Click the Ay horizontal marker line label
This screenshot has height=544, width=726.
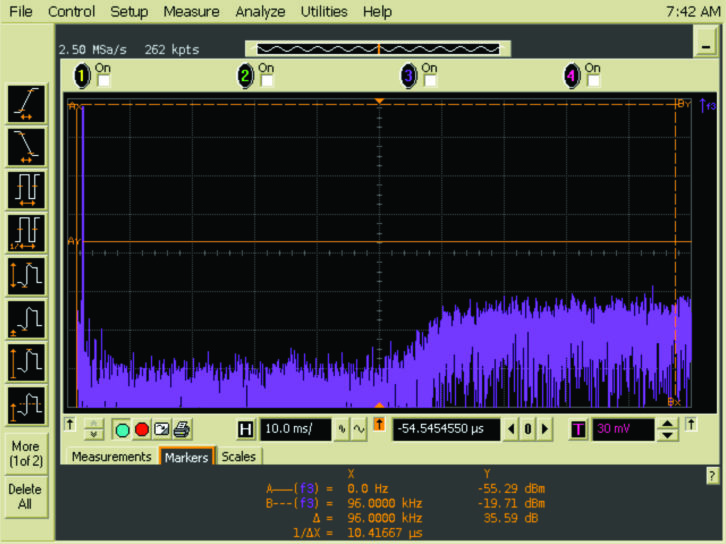point(74,241)
